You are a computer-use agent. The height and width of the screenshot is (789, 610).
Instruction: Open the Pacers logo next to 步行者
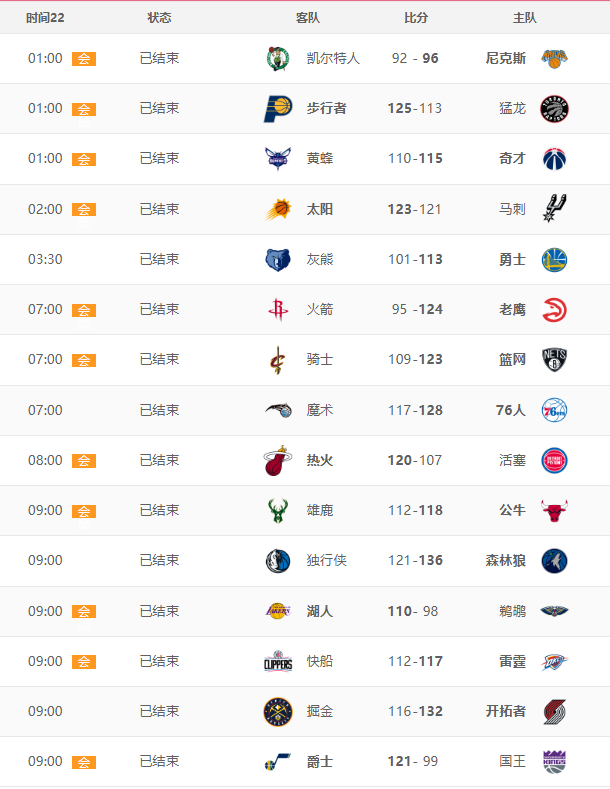(278, 109)
